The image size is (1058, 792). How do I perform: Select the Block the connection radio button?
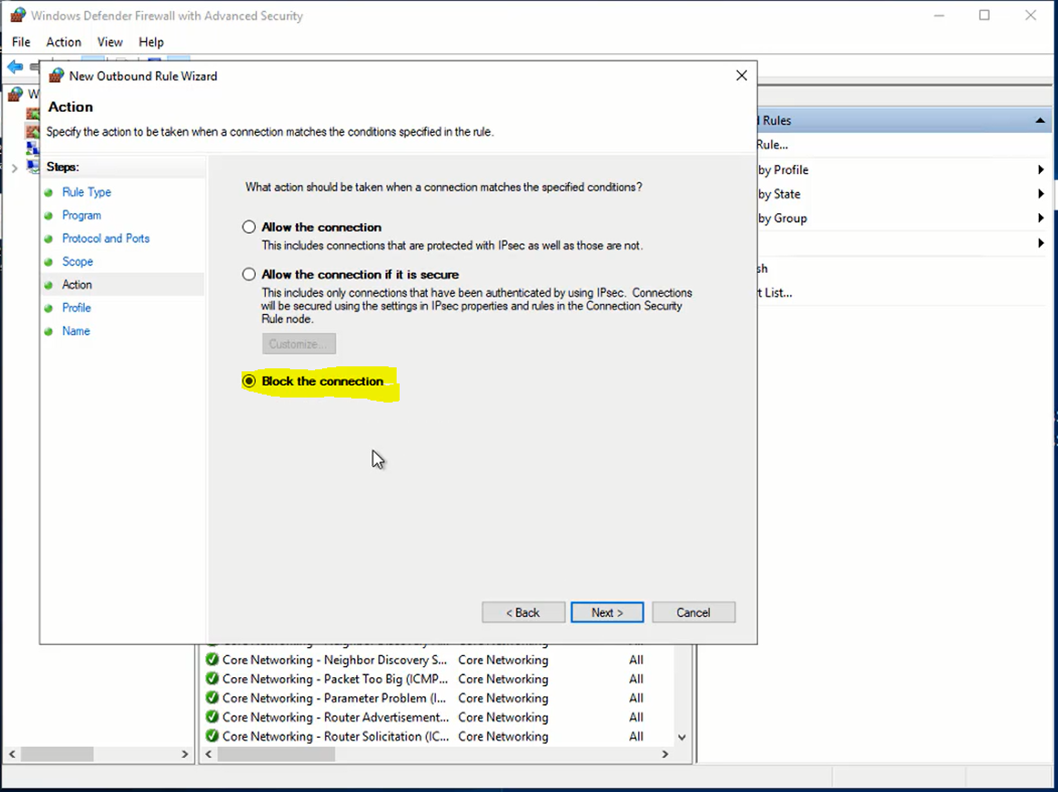[x=249, y=381]
